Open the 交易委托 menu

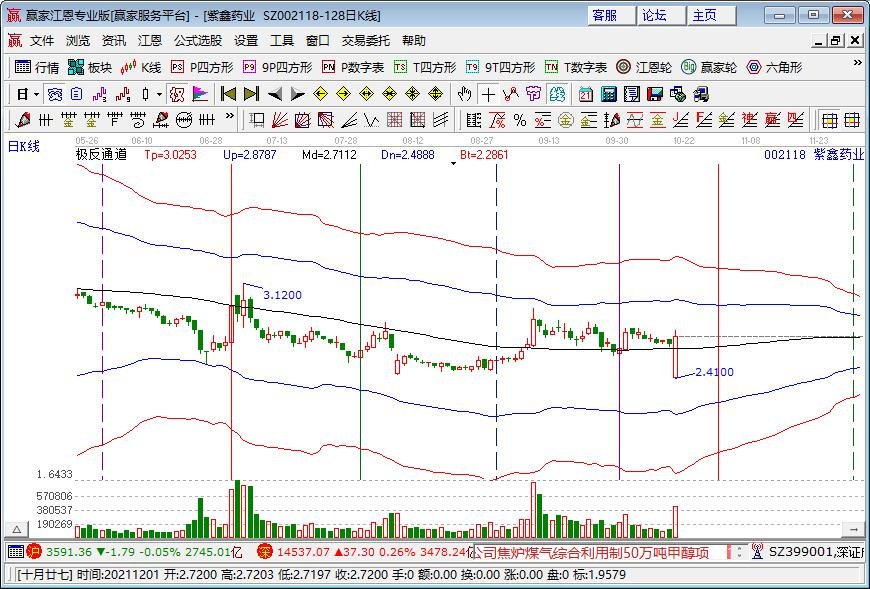366,41
